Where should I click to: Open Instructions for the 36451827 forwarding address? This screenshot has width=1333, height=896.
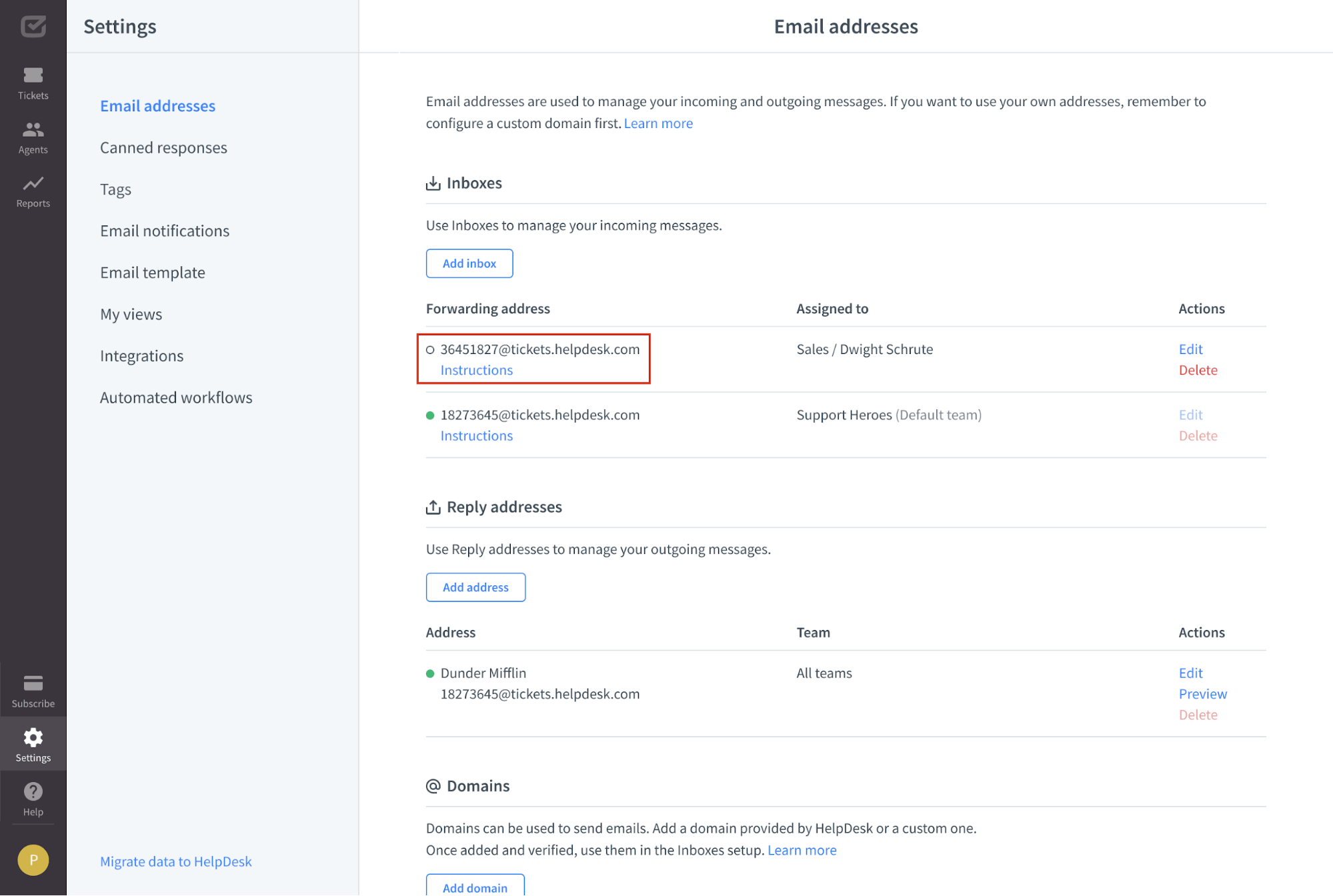(476, 370)
